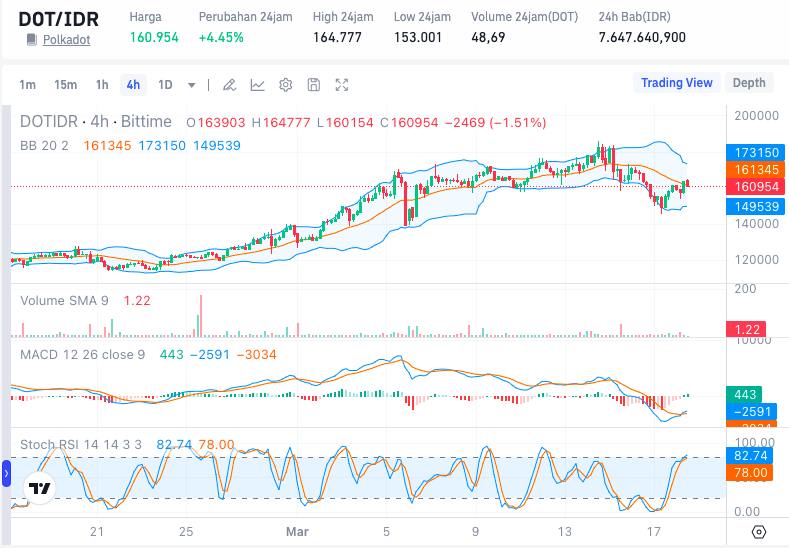Viewport: 789px width, 548px height.
Task: Open chart settings gear icon
Action: [285, 85]
